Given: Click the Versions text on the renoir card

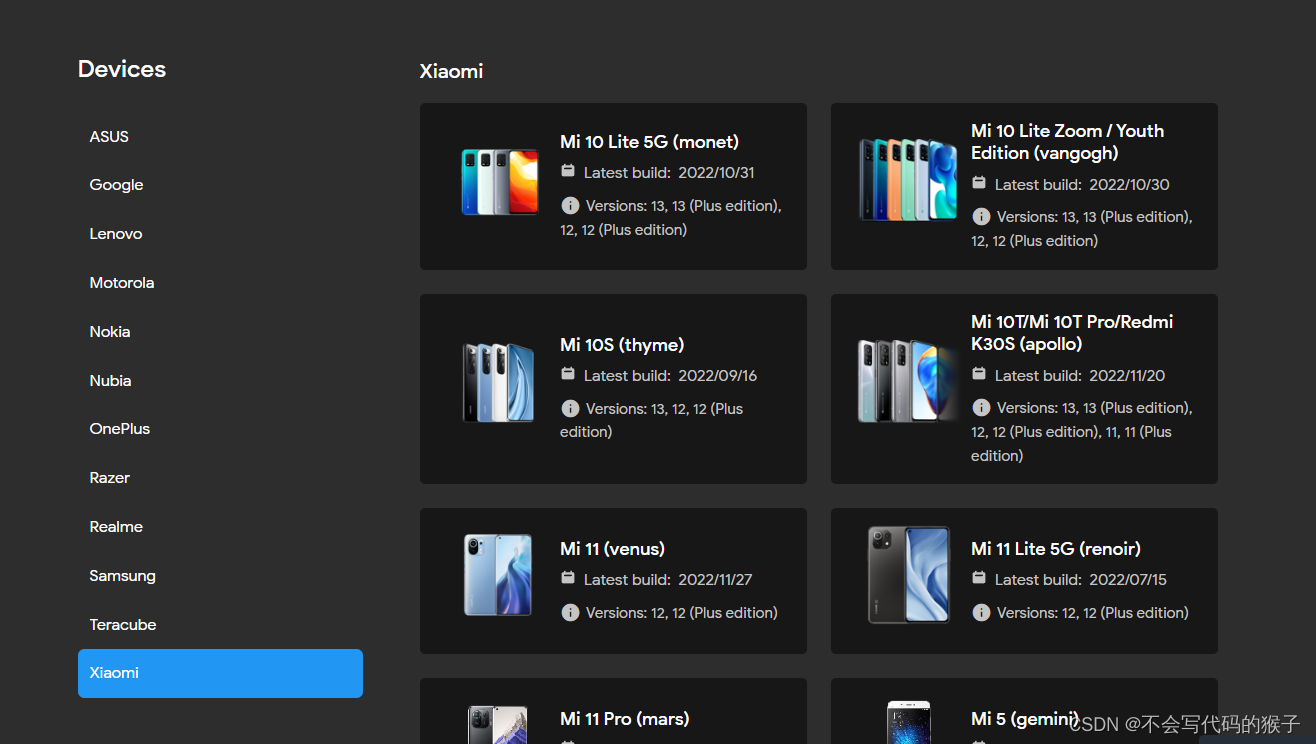Looking at the screenshot, I should pyautogui.click(x=1093, y=612).
